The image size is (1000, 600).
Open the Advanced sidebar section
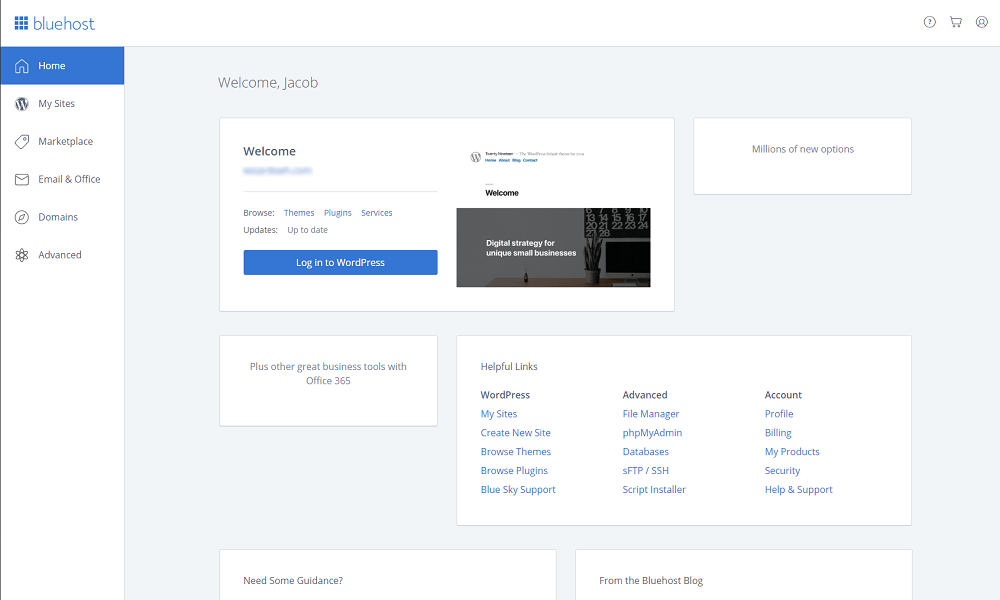point(62,255)
